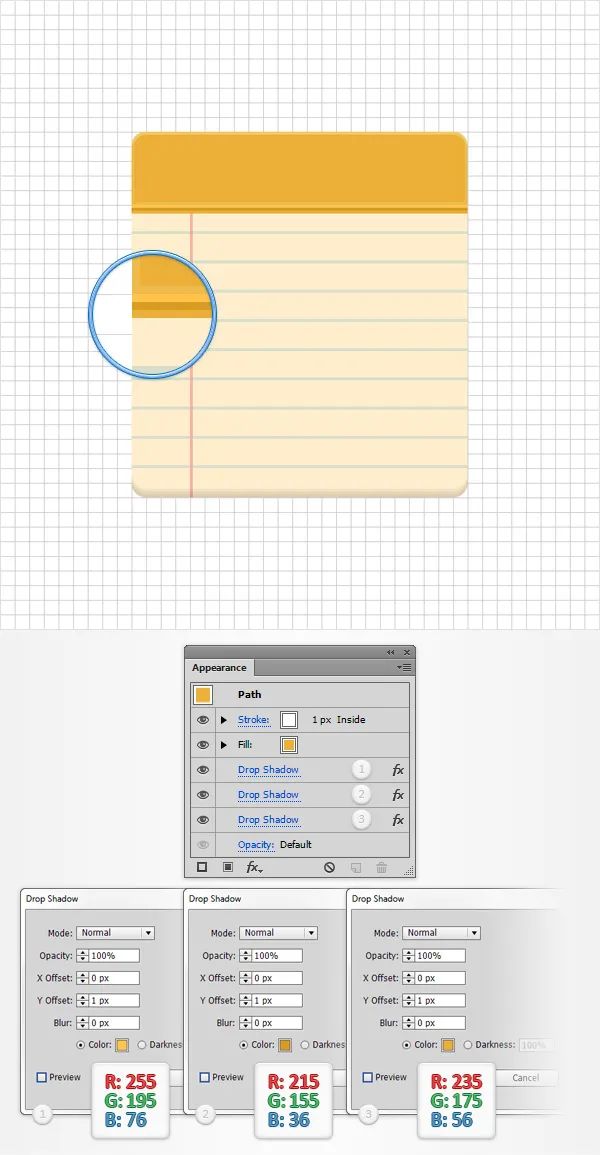The width and height of the screenshot is (600, 1155).
Task: Select the Appearance panel tab
Action: point(219,667)
